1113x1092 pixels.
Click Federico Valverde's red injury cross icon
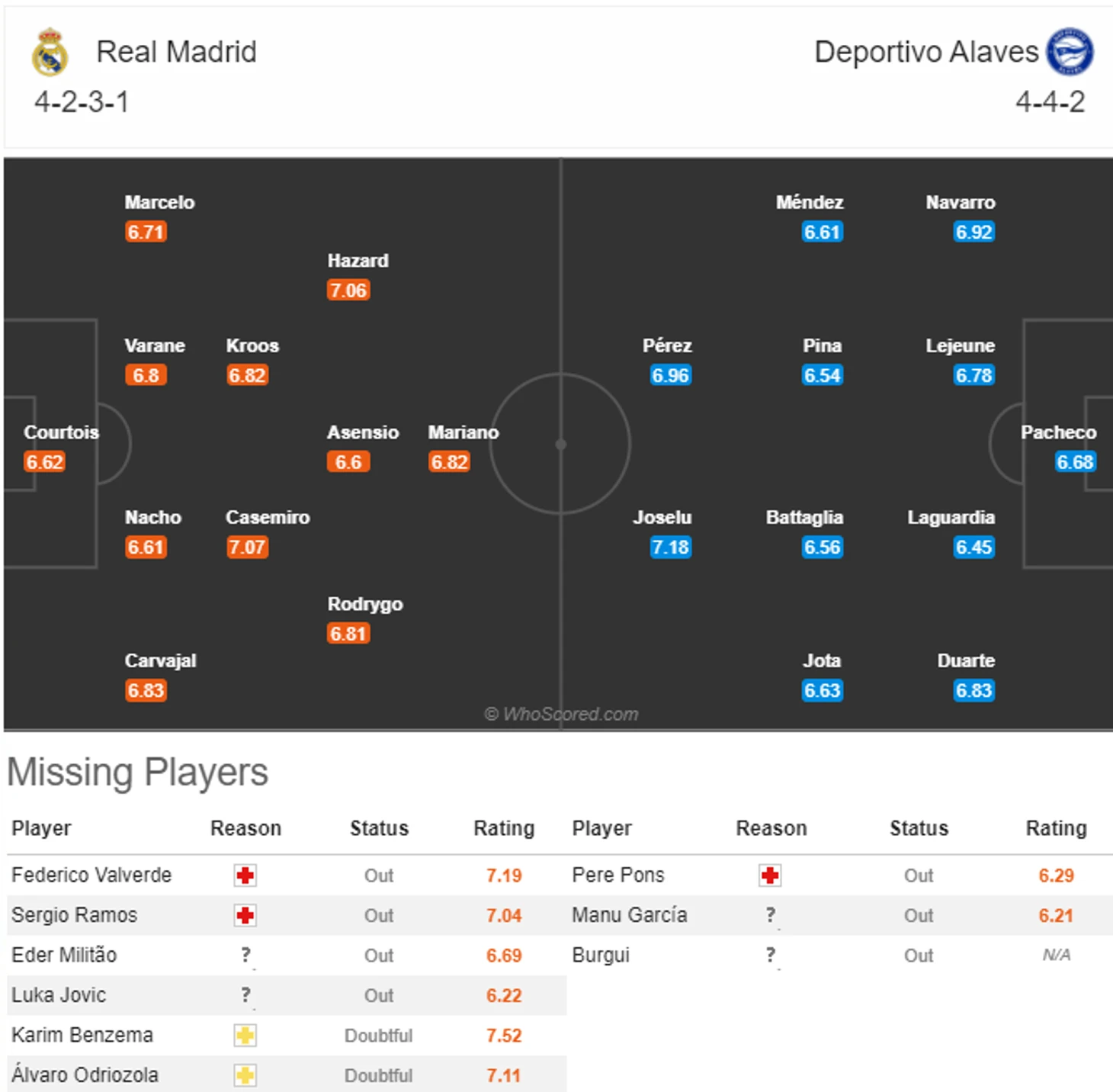(245, 875)
